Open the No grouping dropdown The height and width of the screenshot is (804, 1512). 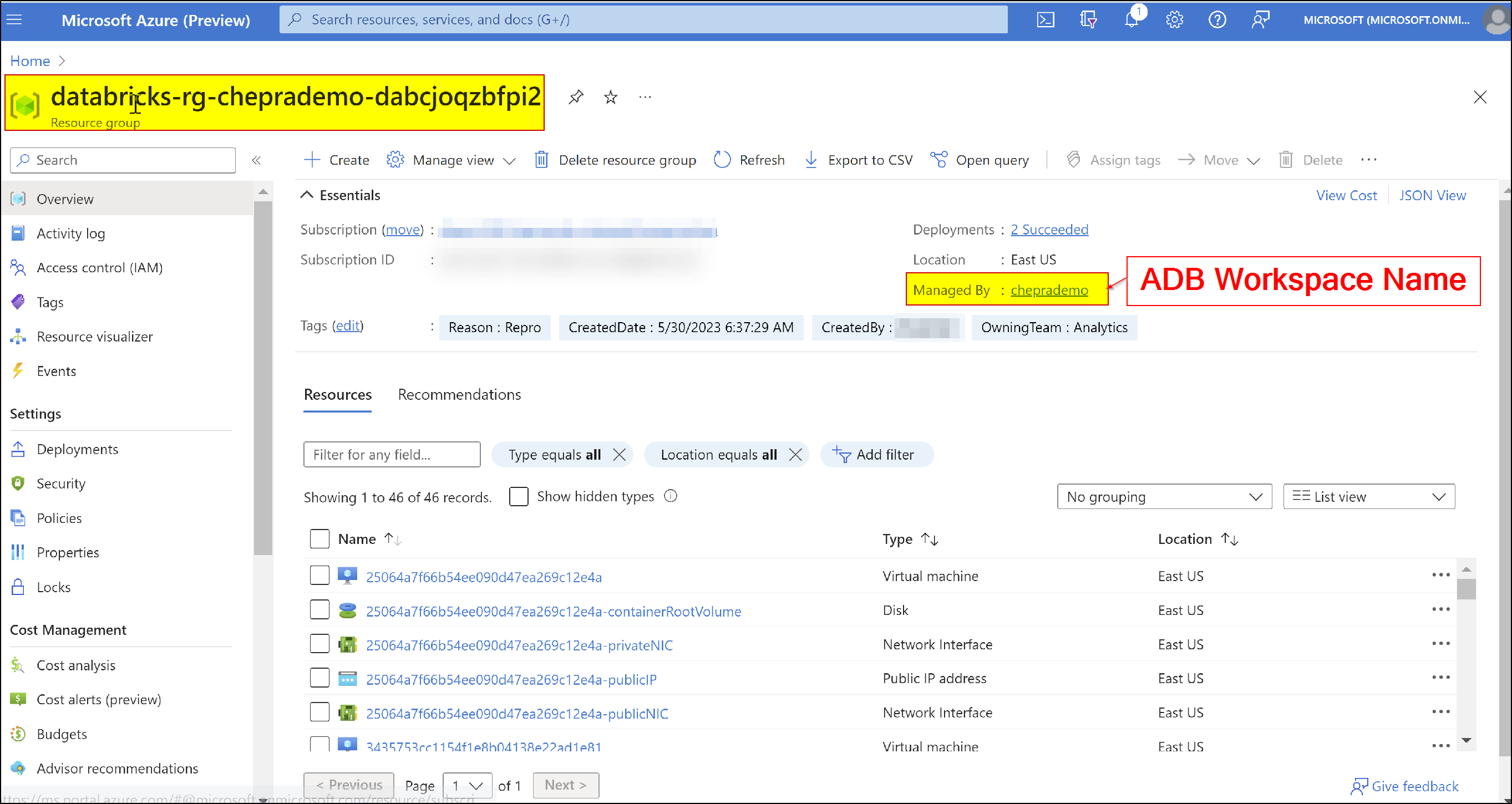[1165, 497]
